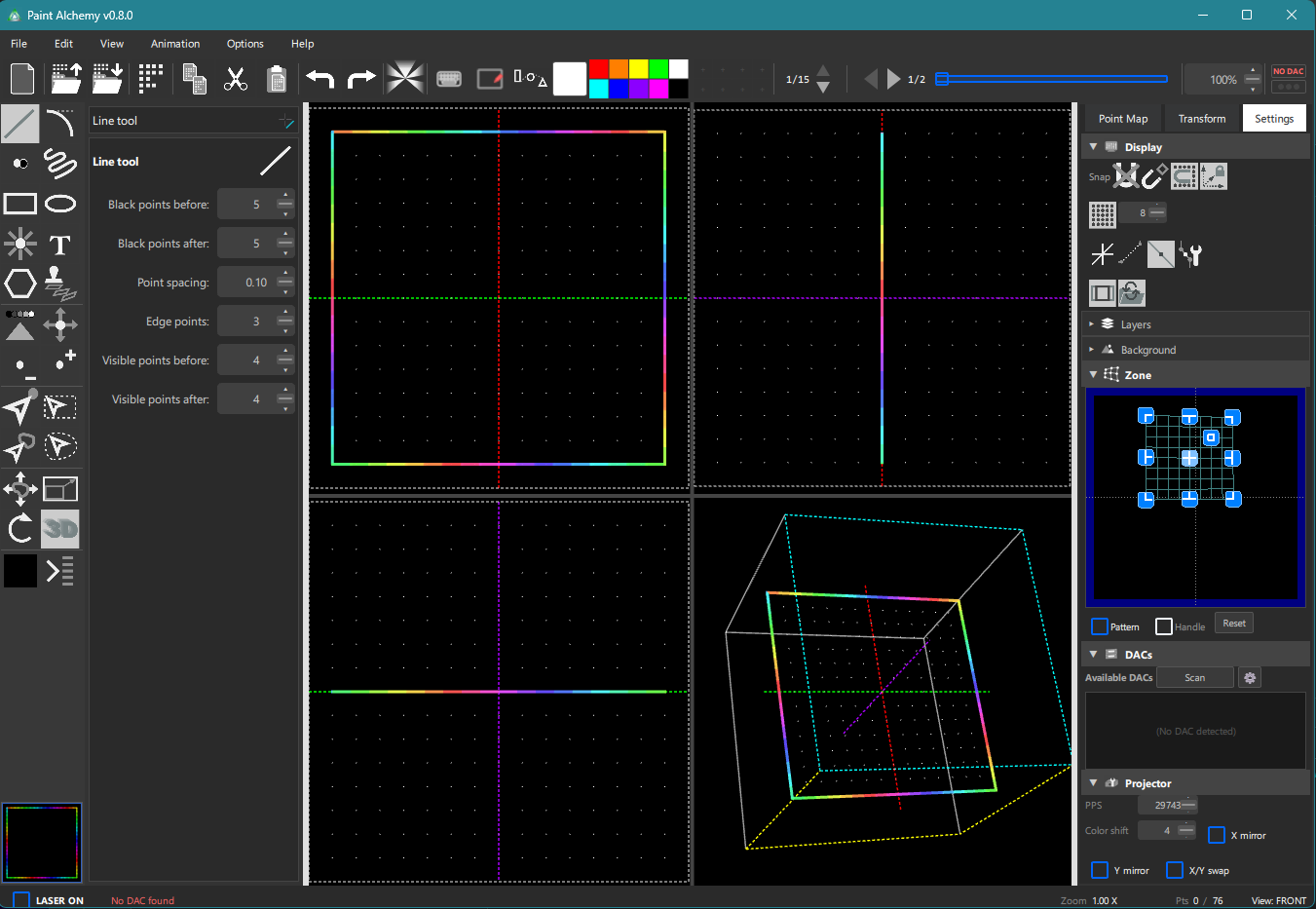
Task: Expand the Background section
Action: pyautogui.click(x=1093, y=349)
